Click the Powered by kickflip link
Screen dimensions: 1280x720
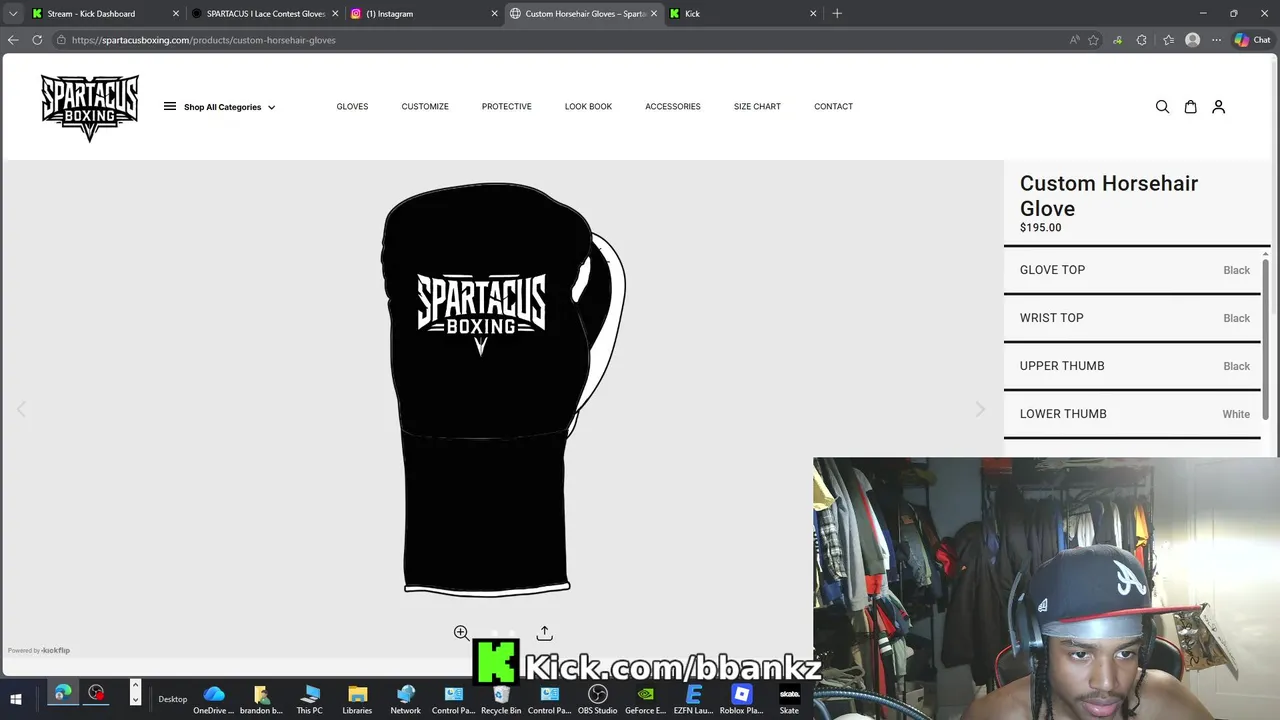coord(39,650)
